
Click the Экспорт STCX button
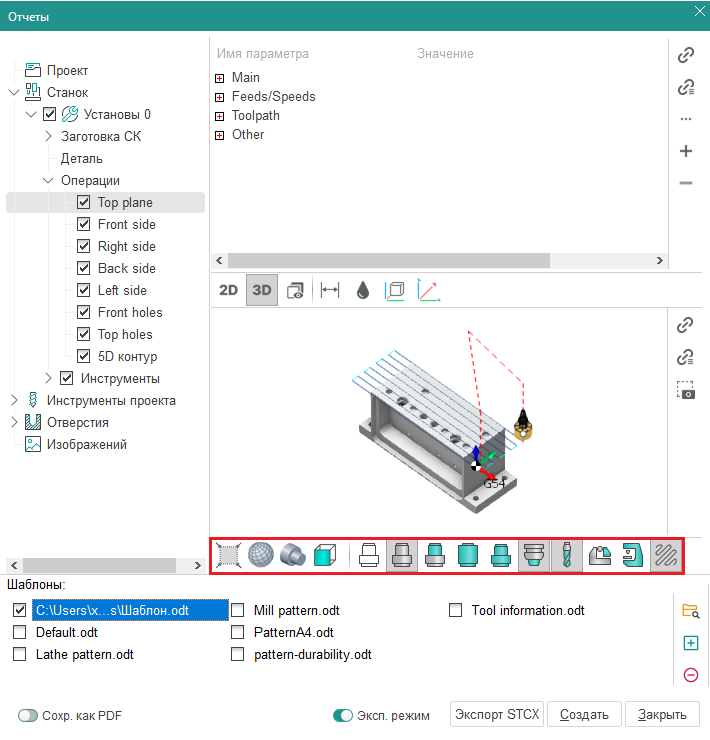[497, 714]
